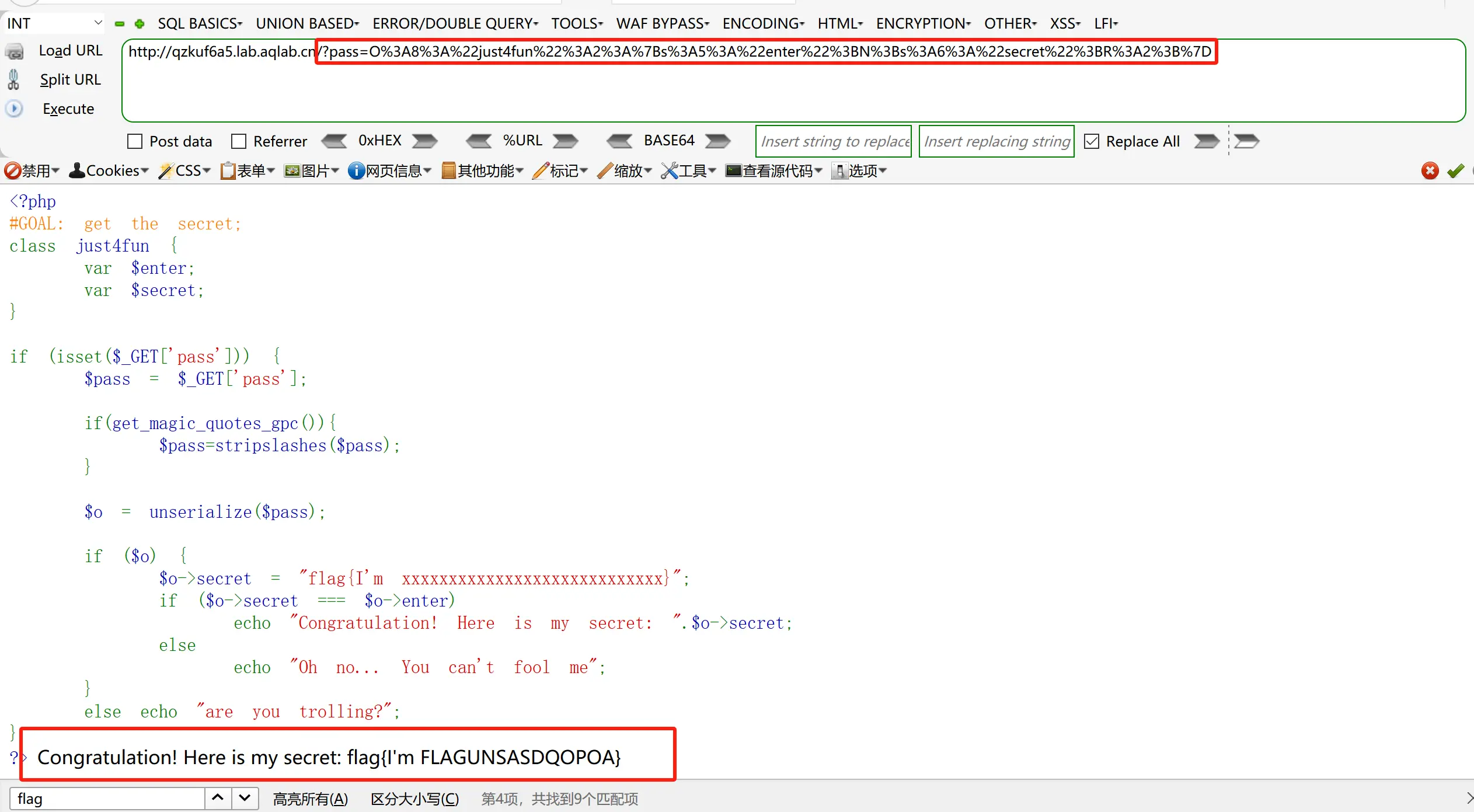Click the Insert string to replace field
Viewport: 1474px width, 812px height.
click(834, 141)
